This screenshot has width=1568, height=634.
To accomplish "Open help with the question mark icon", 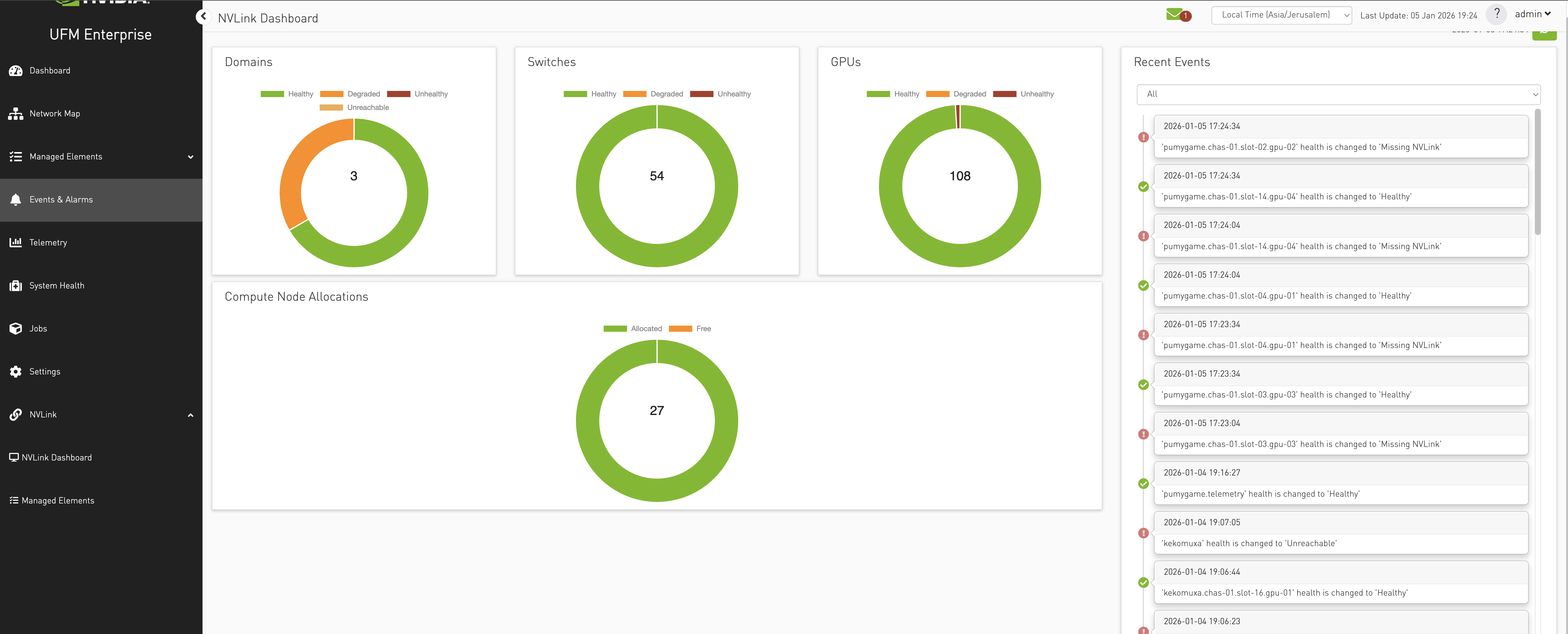I will (x=1496, y=14).
